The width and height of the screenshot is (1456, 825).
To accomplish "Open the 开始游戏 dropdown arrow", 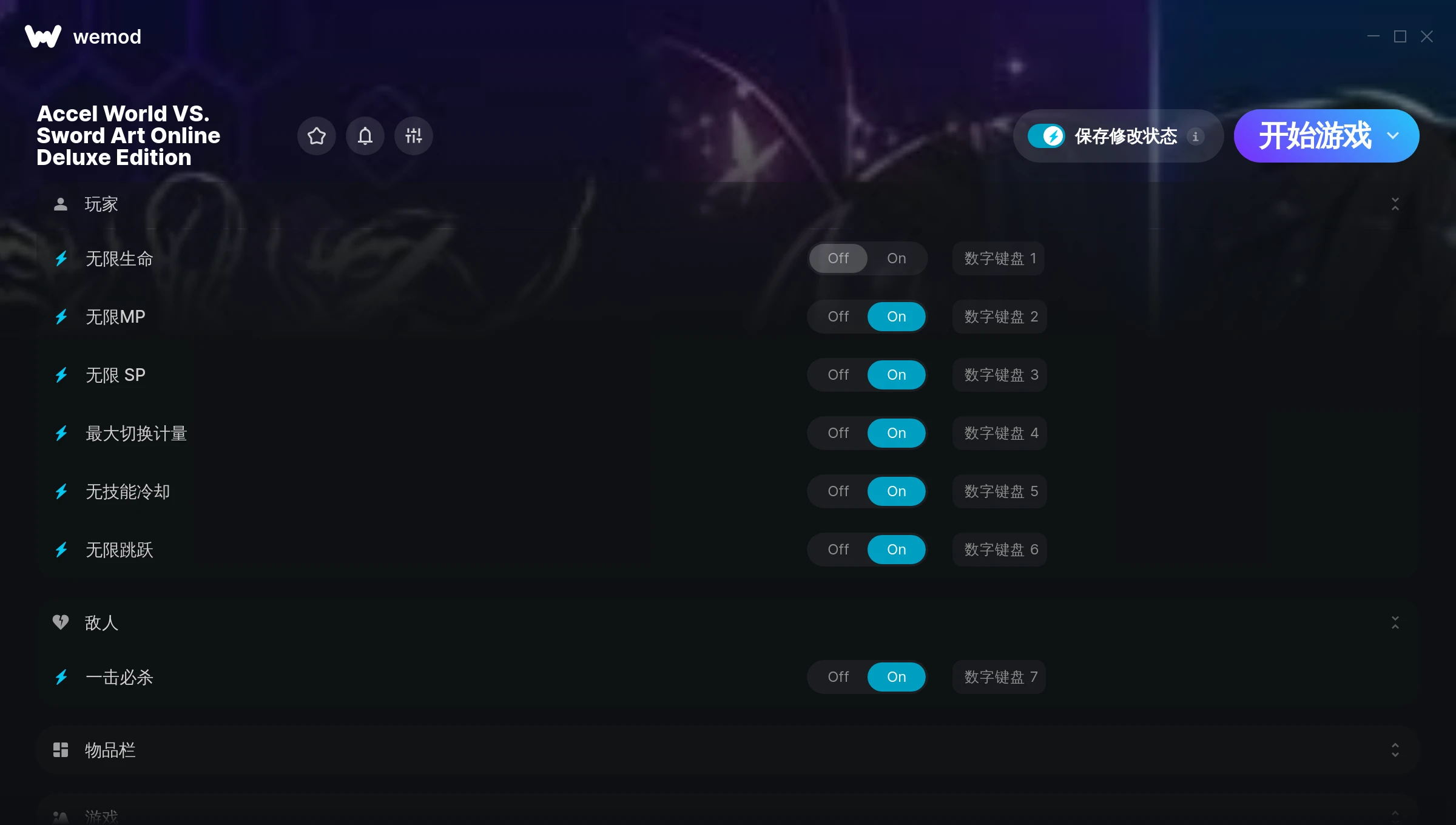I will tap(1393, 136).
